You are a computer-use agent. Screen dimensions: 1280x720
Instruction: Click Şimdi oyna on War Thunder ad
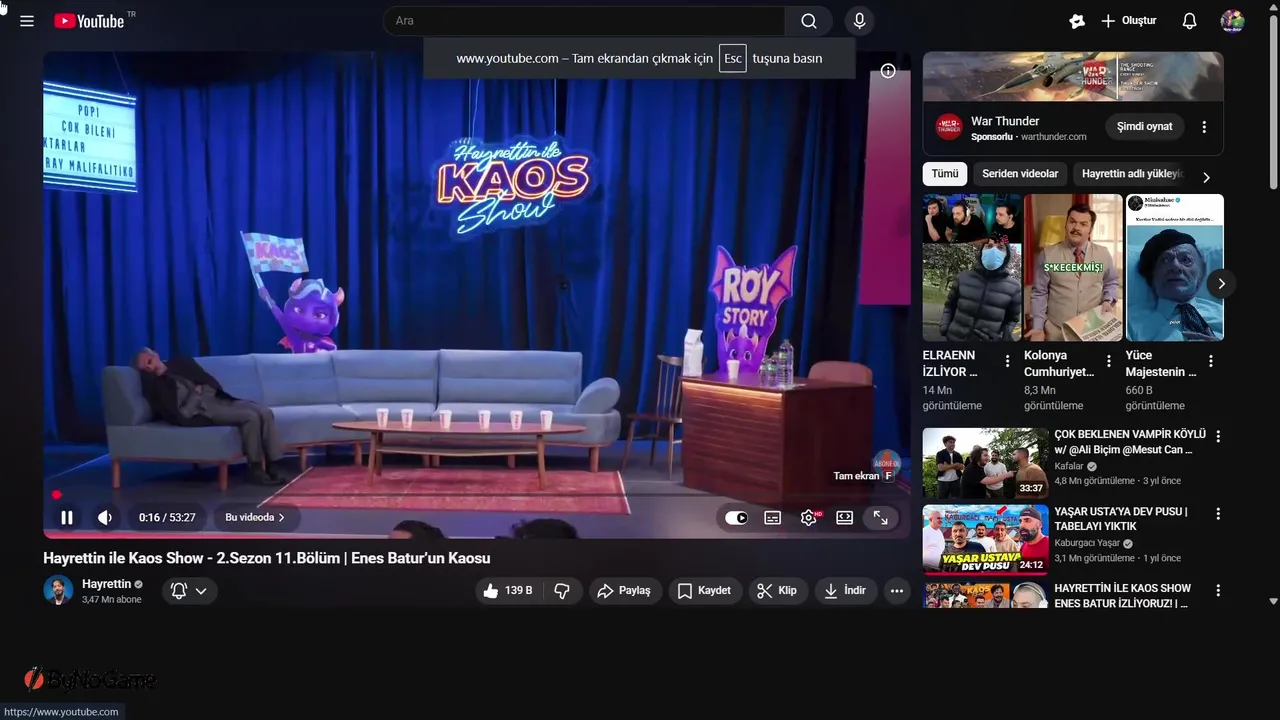pos(1145,127)
